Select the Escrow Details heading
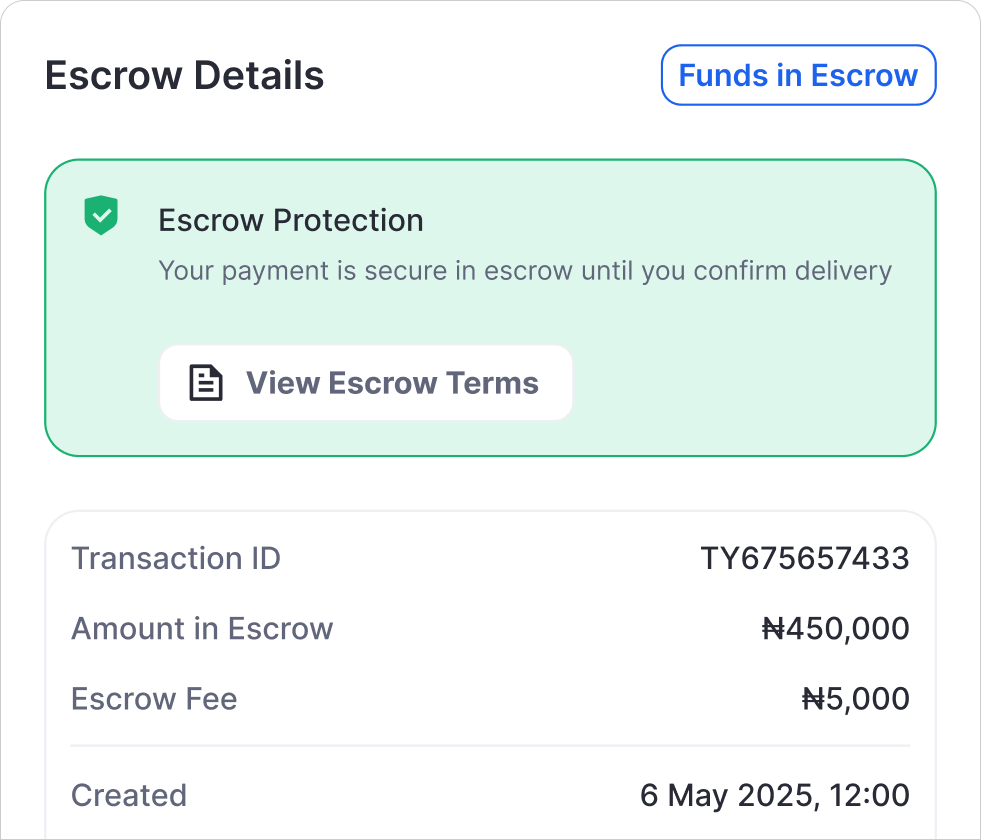Screen dimensions: 981x840 (185, 76)
